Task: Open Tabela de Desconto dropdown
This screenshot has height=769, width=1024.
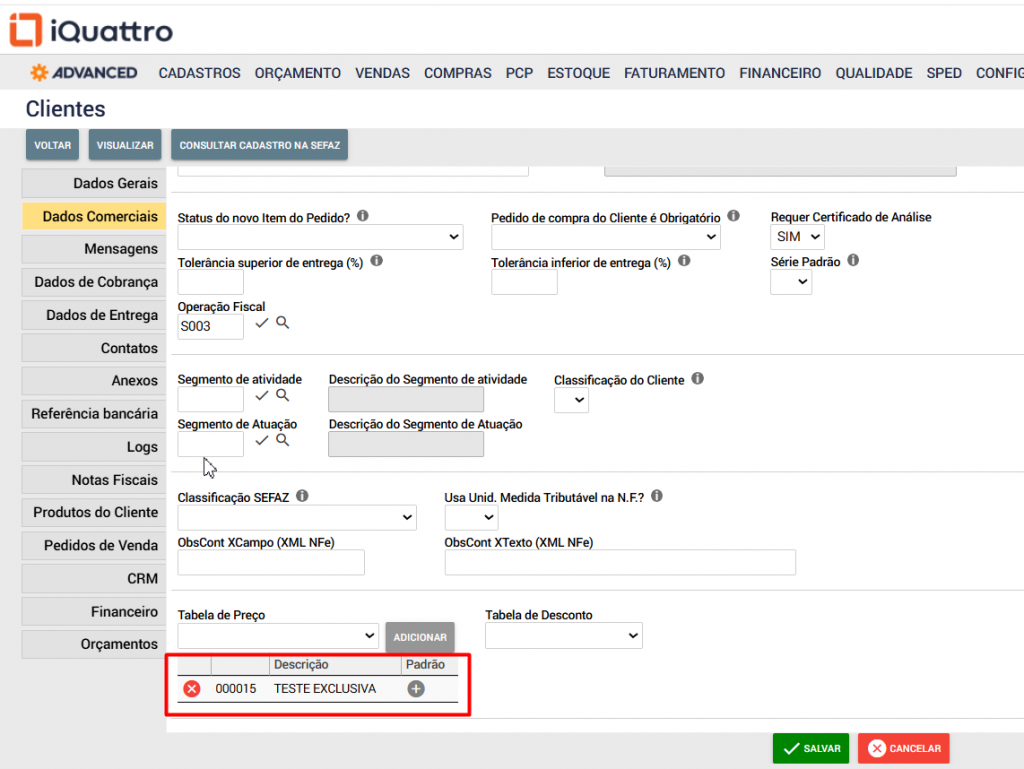Action: 564,636
